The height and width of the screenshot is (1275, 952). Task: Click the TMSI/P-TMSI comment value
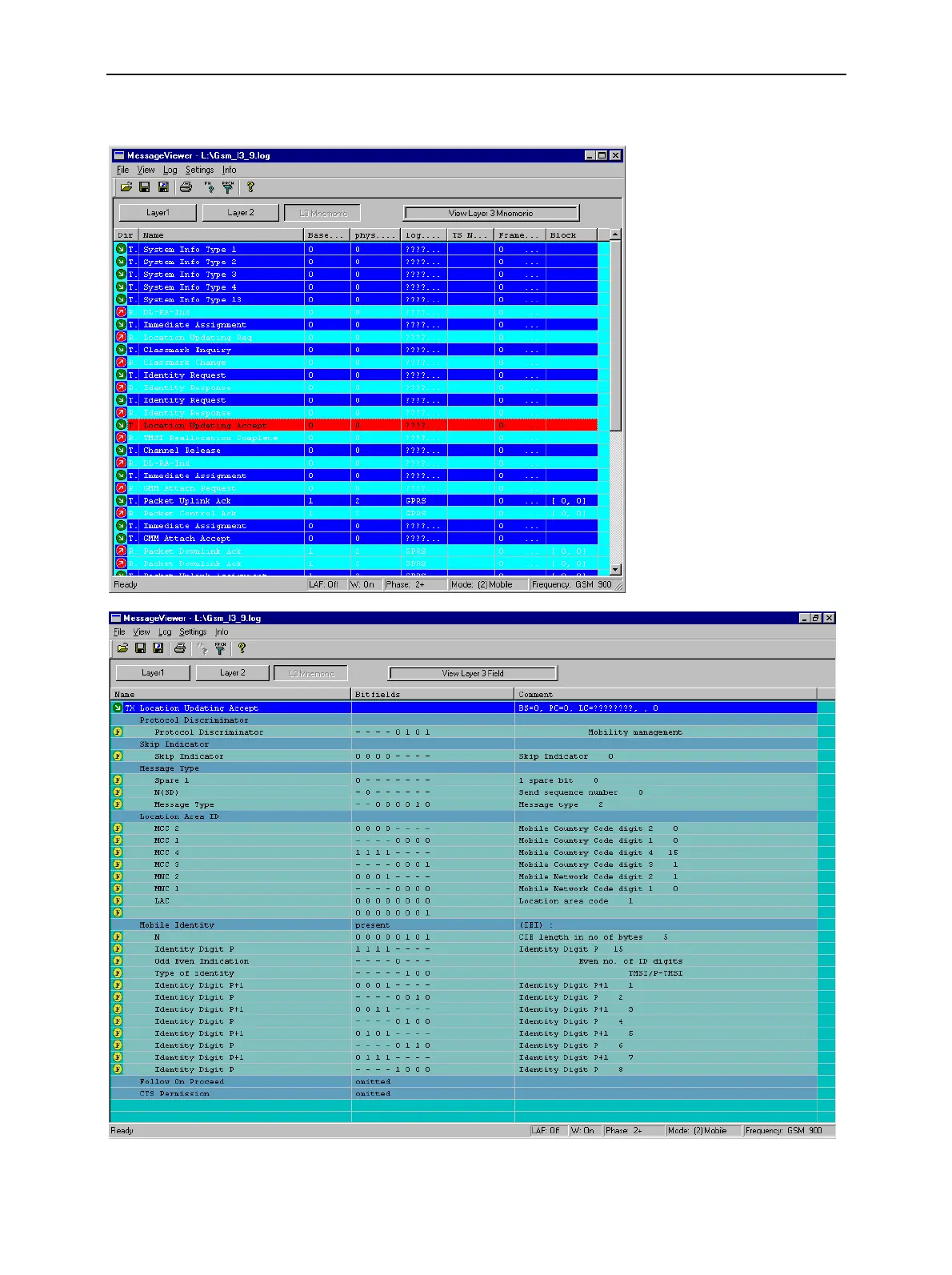[655, 973]
